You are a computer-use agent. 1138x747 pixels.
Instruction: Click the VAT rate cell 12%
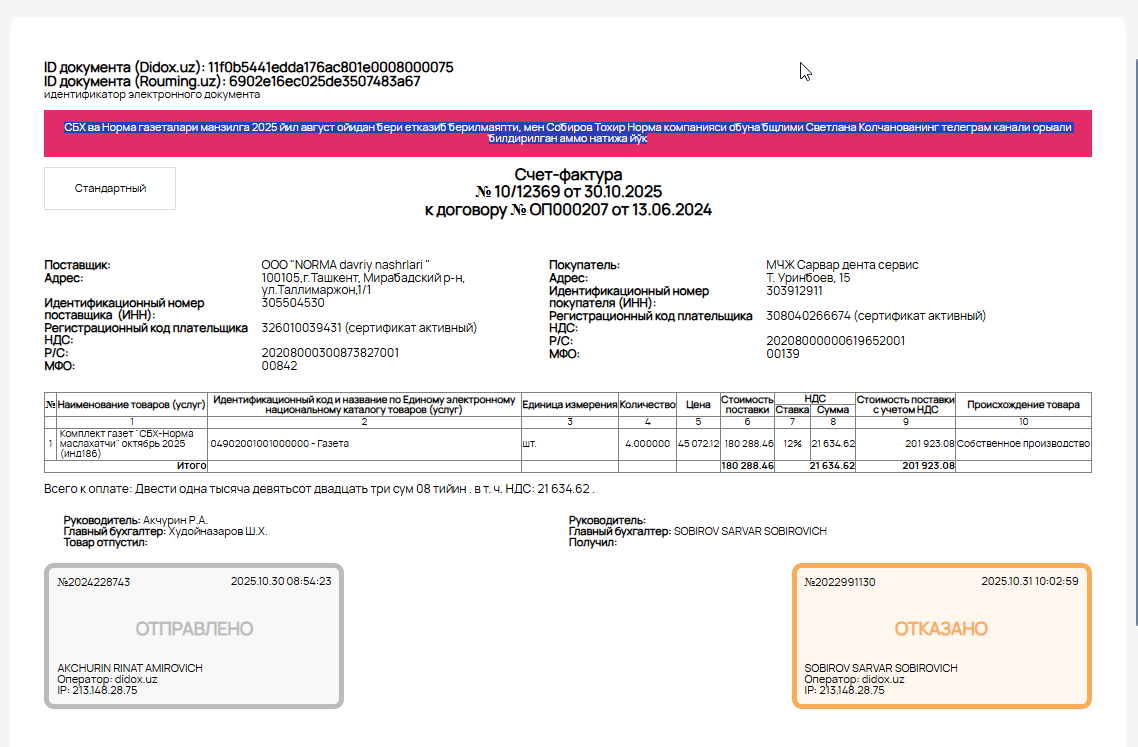pos(793,444)
